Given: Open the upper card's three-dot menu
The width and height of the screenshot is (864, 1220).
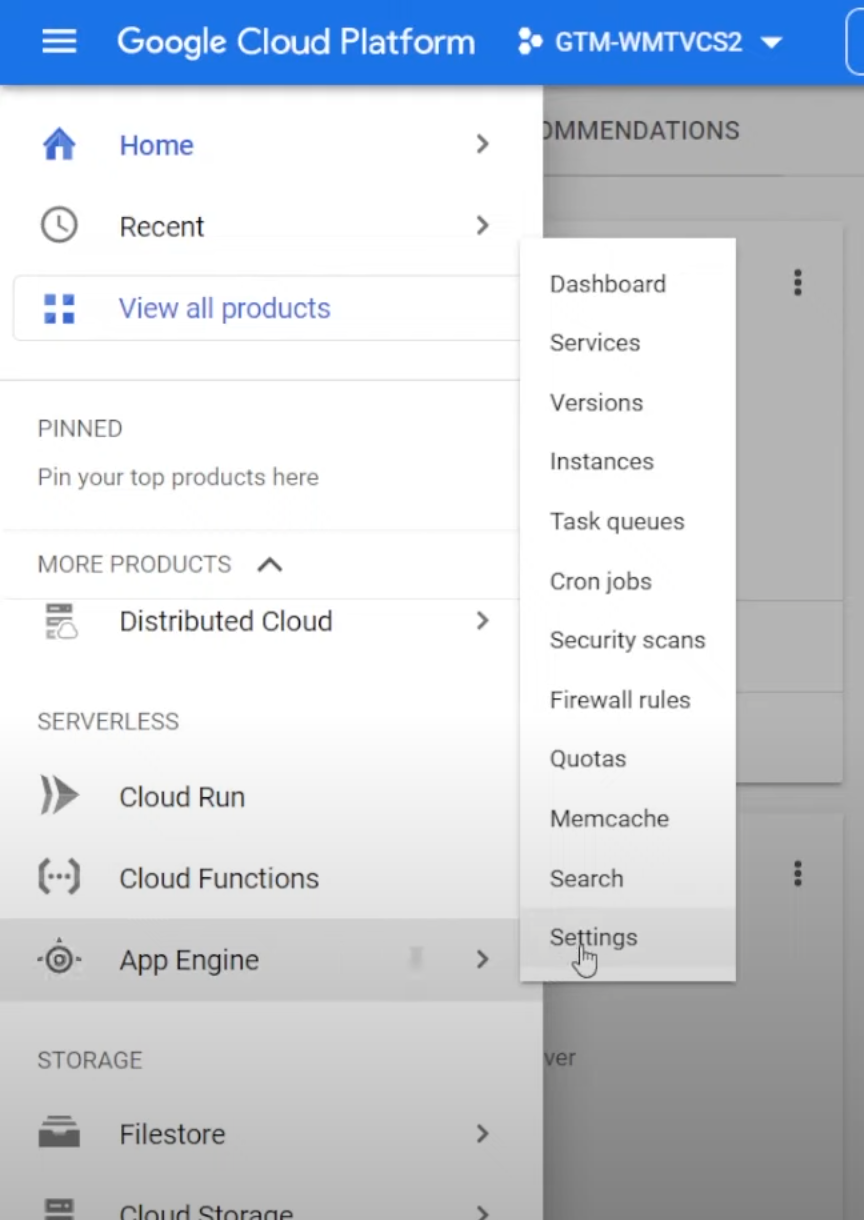Looking at the screenshot, I should pyautogui.click(x=797, y=283).
